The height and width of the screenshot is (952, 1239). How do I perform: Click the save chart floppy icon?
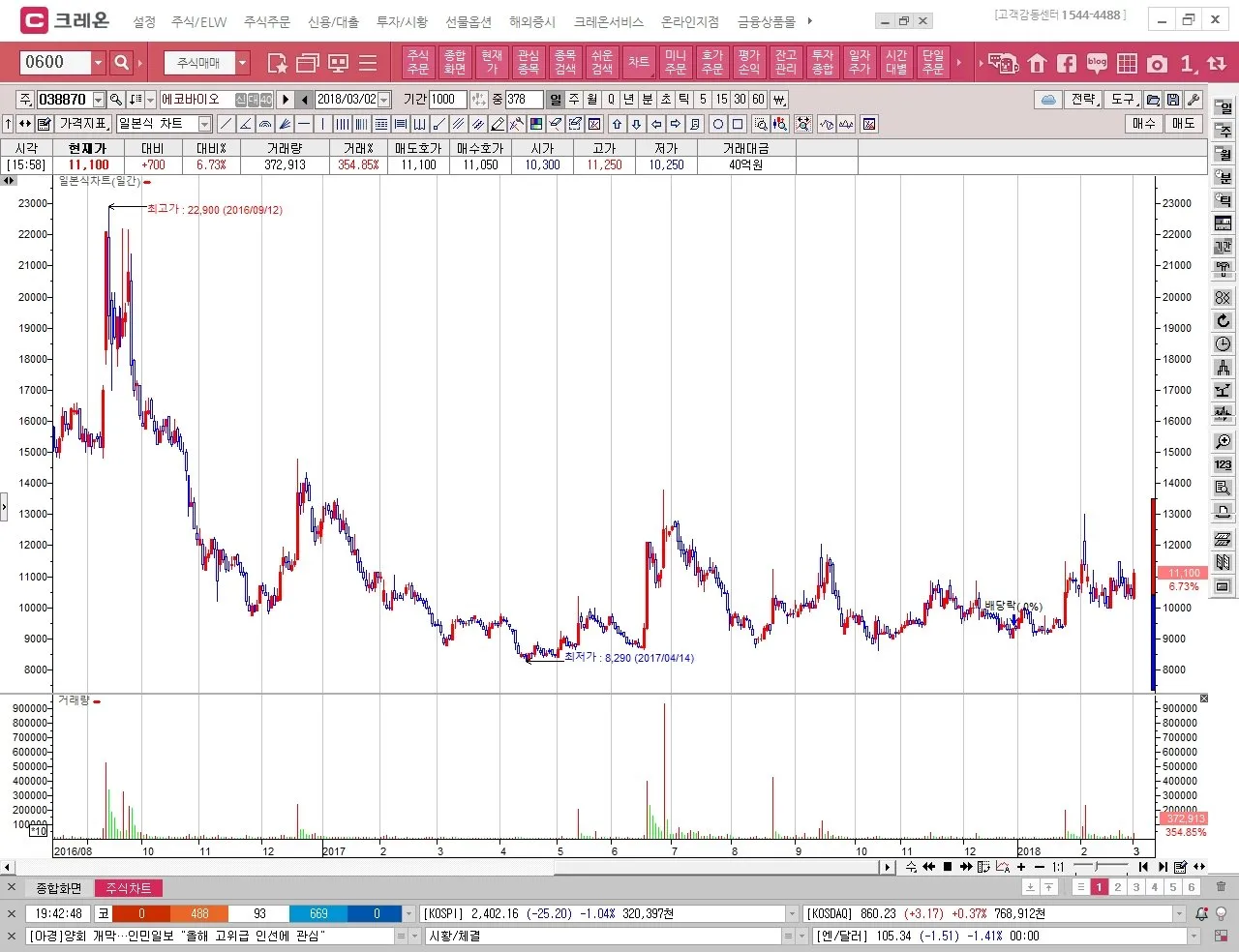(x=1173, y=100)
